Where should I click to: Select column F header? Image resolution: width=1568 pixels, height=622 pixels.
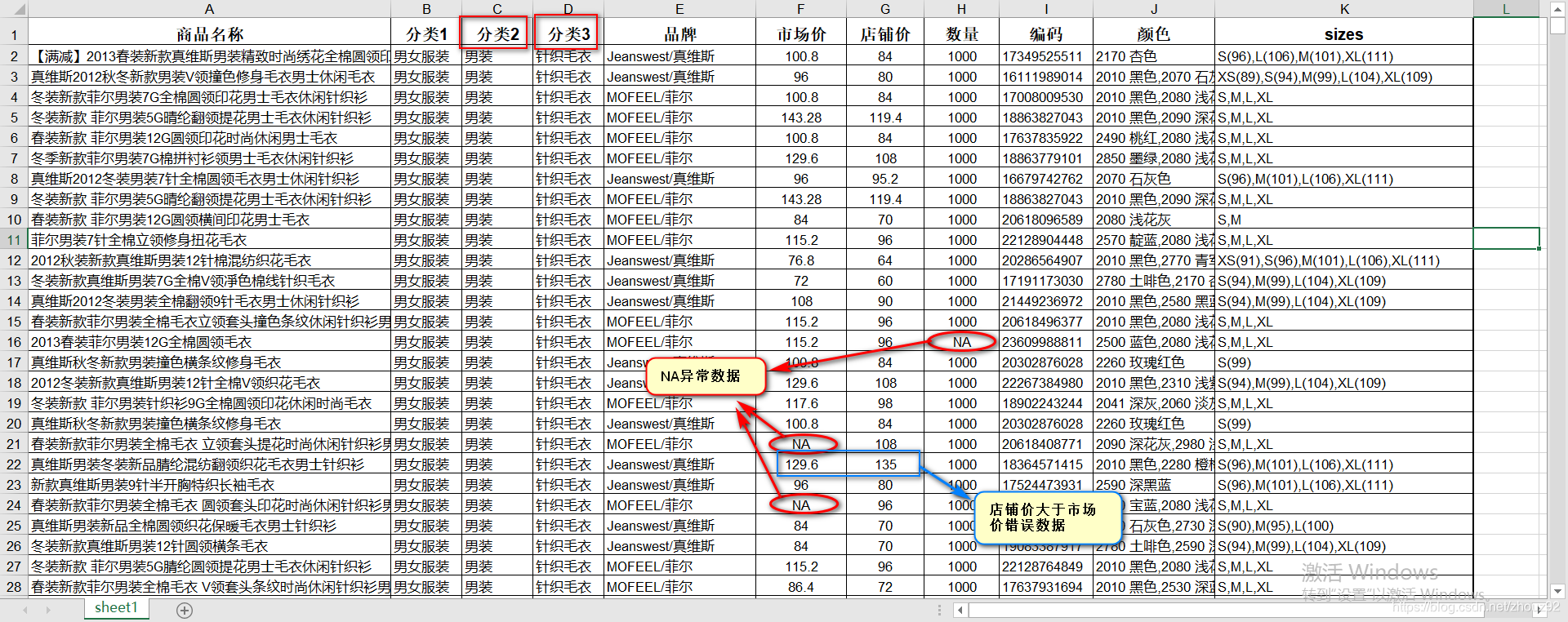[x=800, y=9]
